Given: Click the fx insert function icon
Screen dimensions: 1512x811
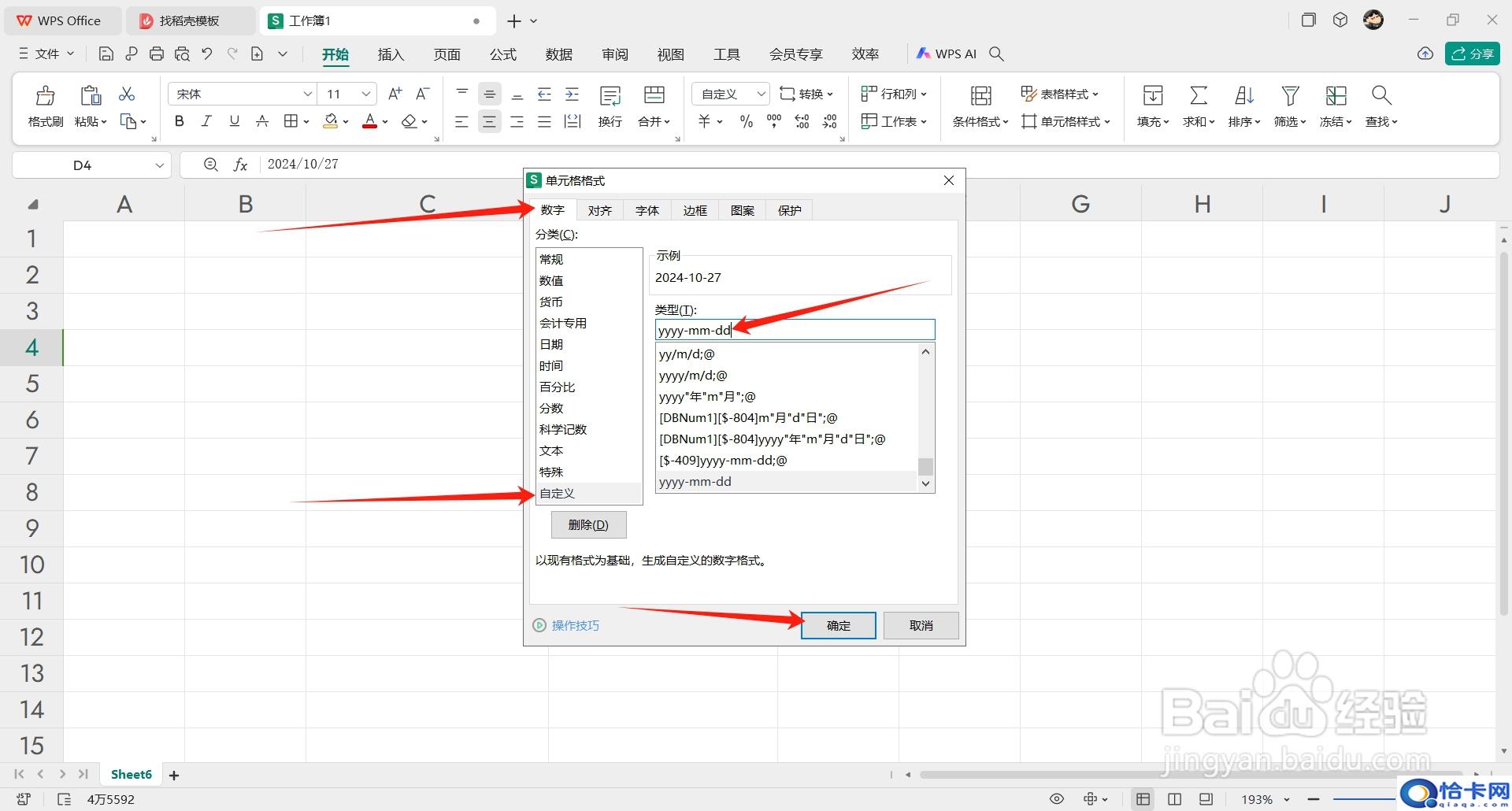Looking at the screenshot, I should point(240,165).
